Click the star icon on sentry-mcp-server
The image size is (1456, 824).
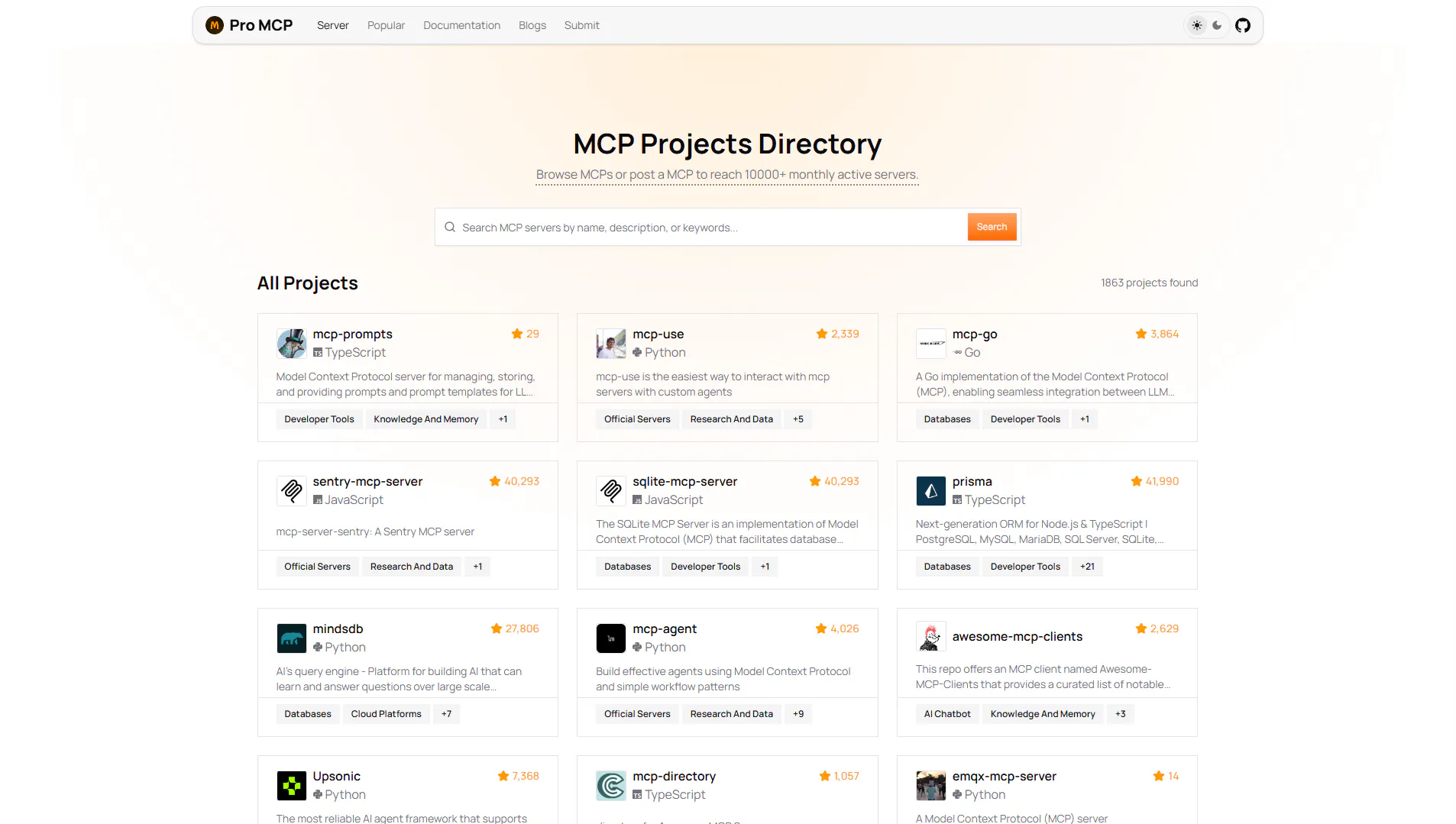click(x=495, y=481)
